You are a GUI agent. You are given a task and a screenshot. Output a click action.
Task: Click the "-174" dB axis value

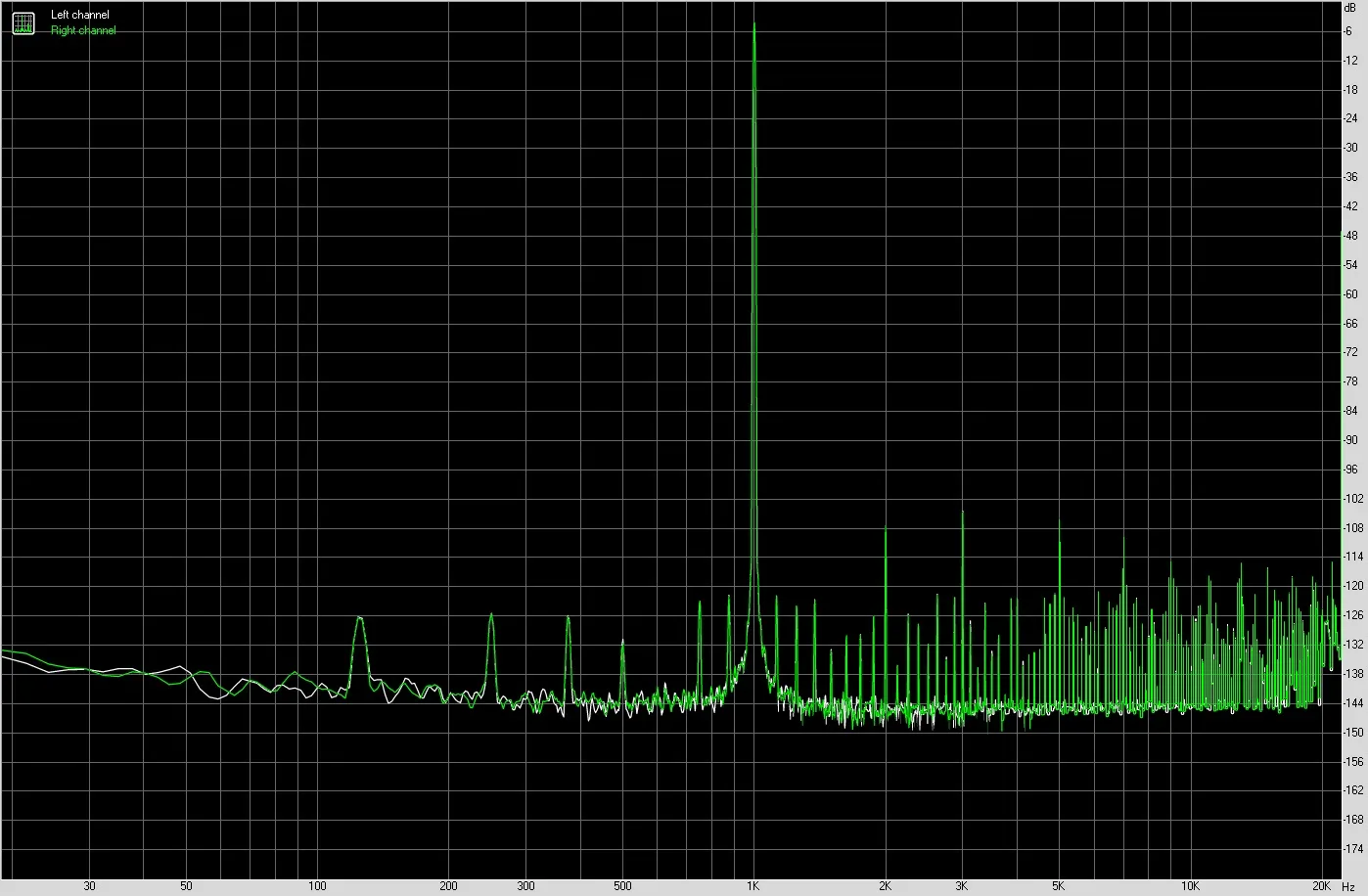pyautogui.click(x=1353, y=849)
